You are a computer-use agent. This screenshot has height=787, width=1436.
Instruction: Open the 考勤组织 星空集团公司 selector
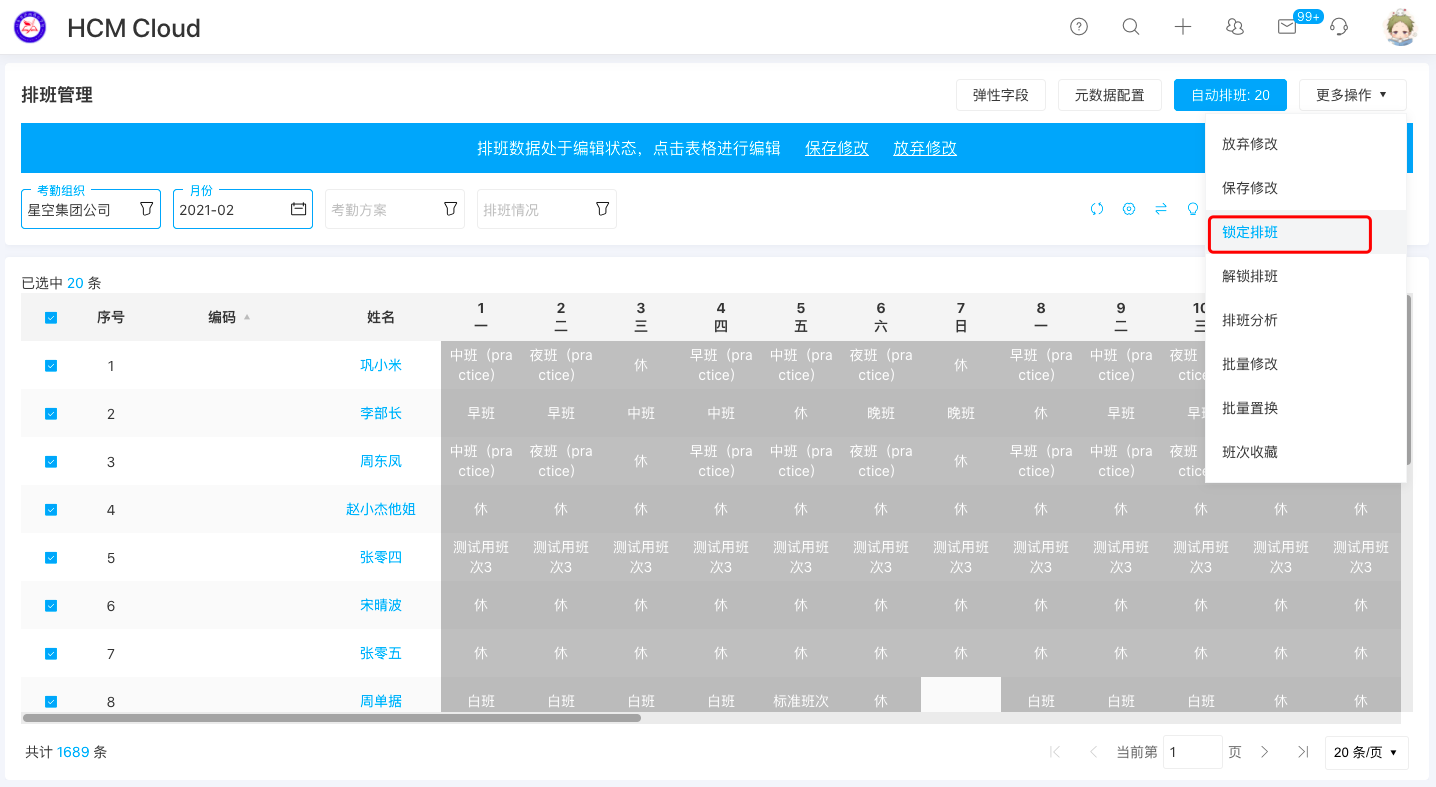pyautogui.click(x=91, y=209)
